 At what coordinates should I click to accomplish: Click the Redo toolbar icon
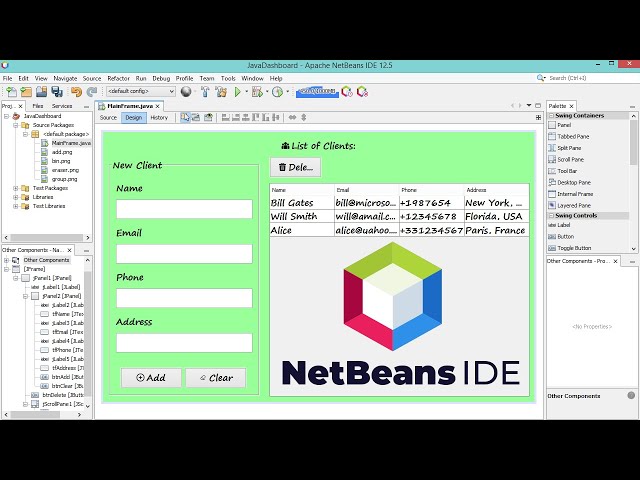(x=91, y=92)
